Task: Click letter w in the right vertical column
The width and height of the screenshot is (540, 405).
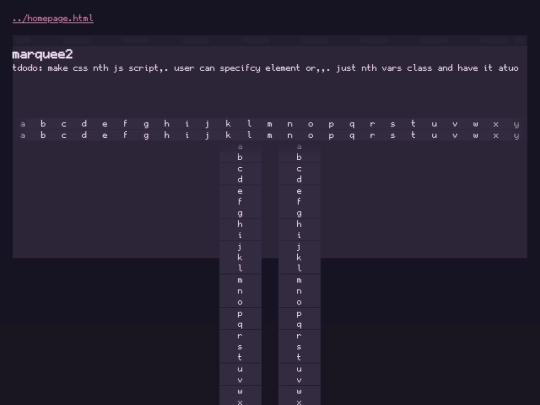Action: point(299,392)
